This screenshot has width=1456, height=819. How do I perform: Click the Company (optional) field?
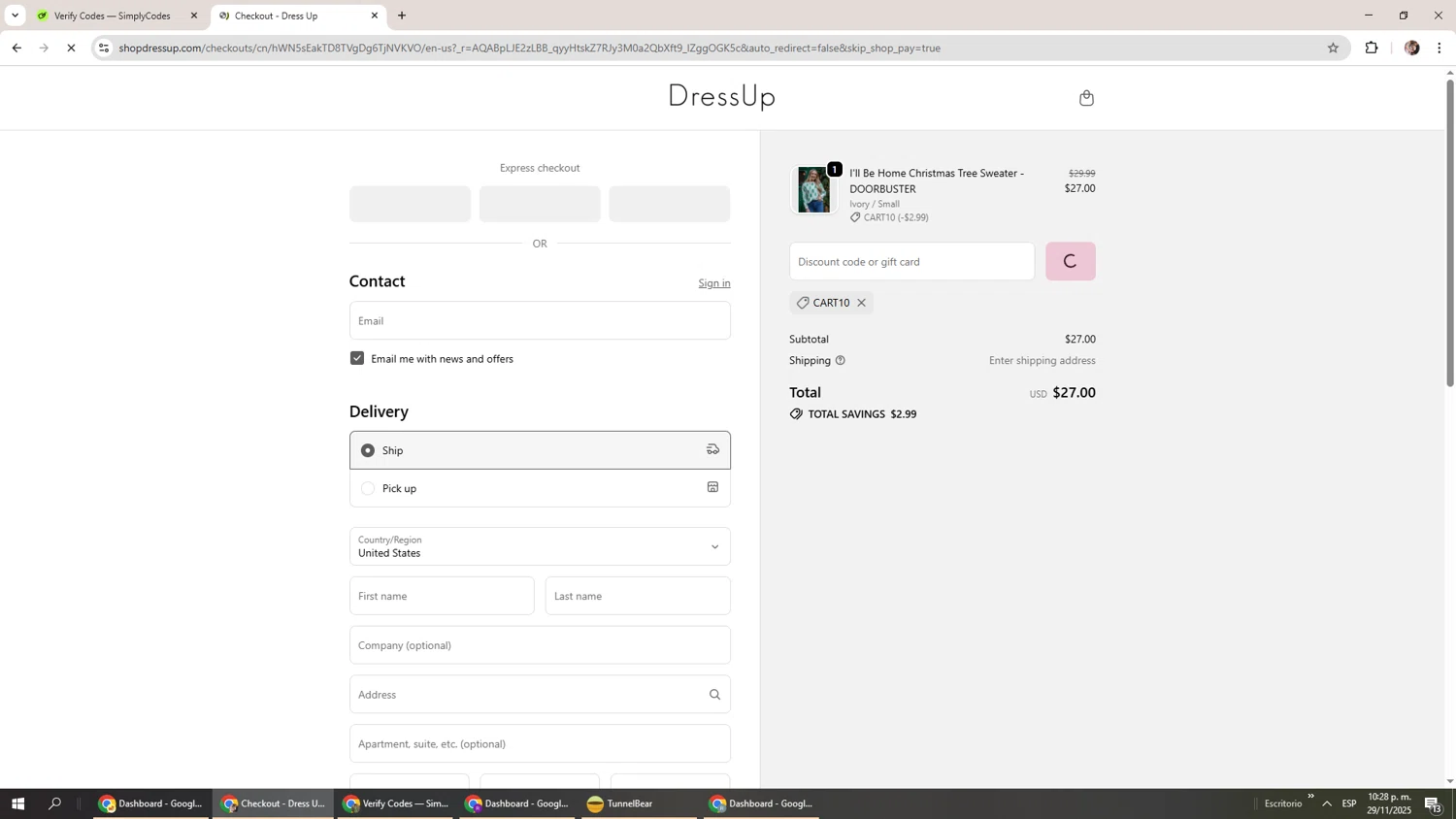coord(540,645)
